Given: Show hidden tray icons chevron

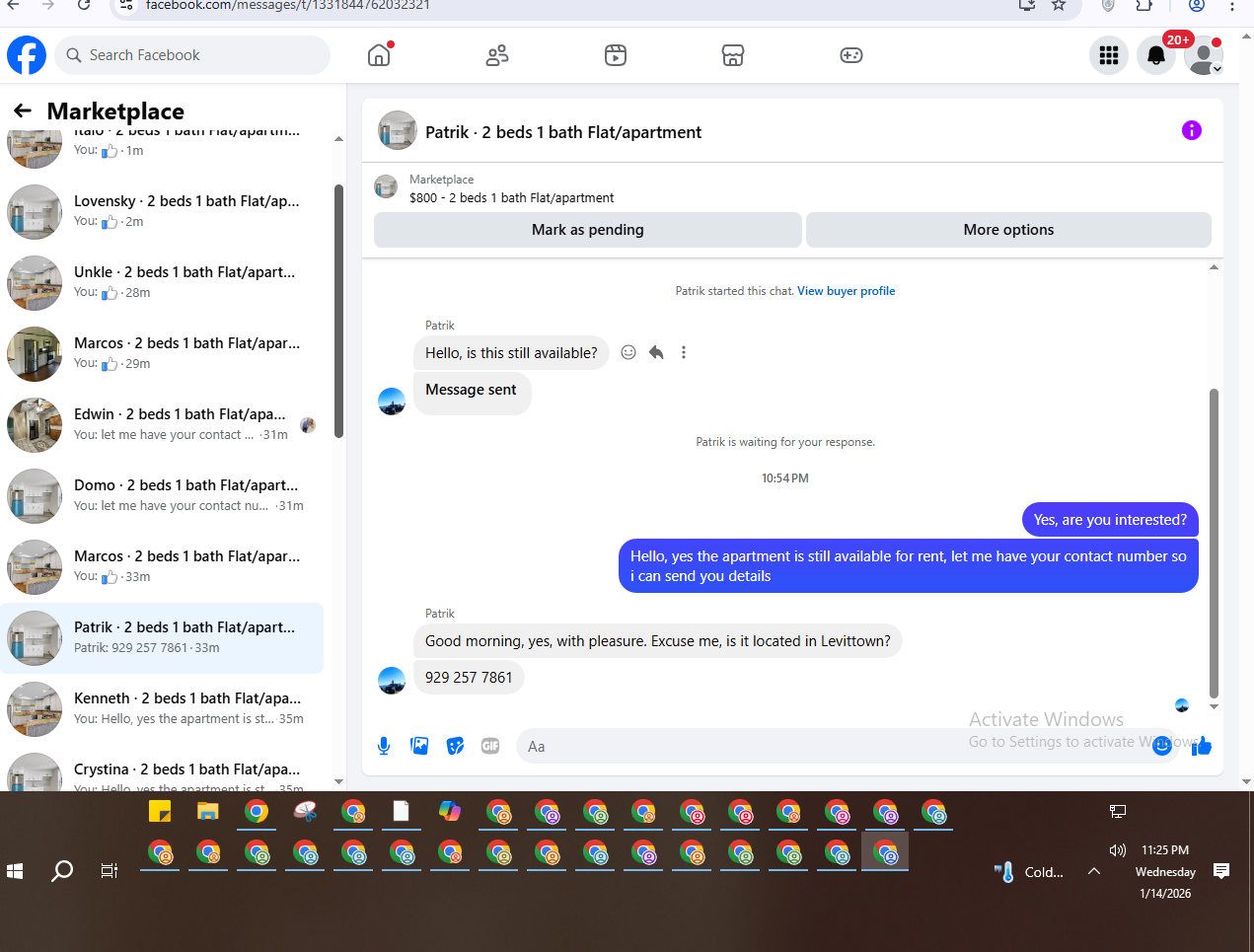Looking at the screenshot, I should 1094,871.
